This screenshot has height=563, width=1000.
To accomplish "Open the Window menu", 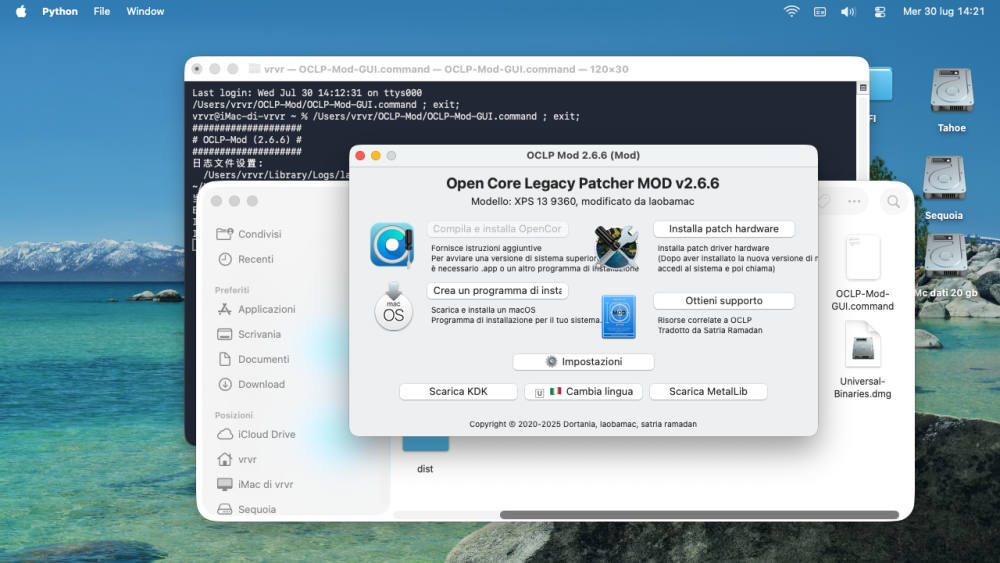I will [145, 11].
